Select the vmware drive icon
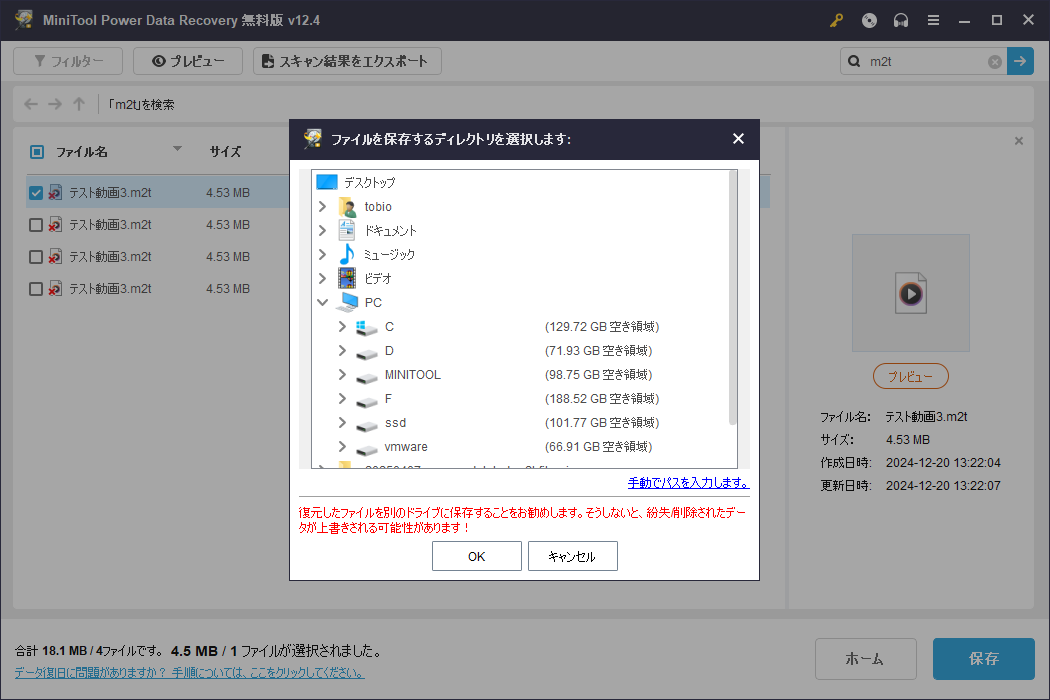This screenshot has height=700, width=1050. coord(367,449)
